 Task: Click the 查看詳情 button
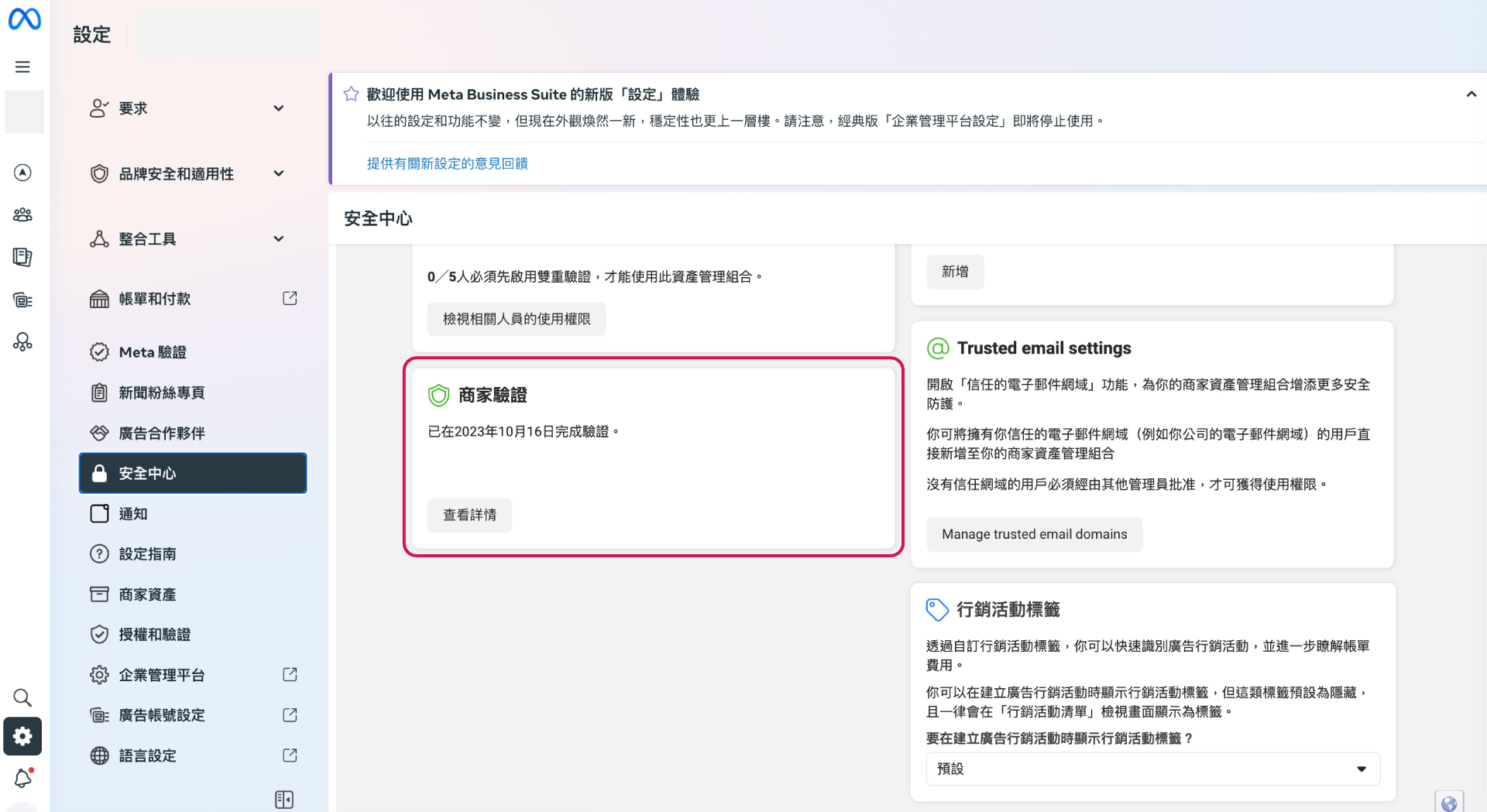coord(469,516)
